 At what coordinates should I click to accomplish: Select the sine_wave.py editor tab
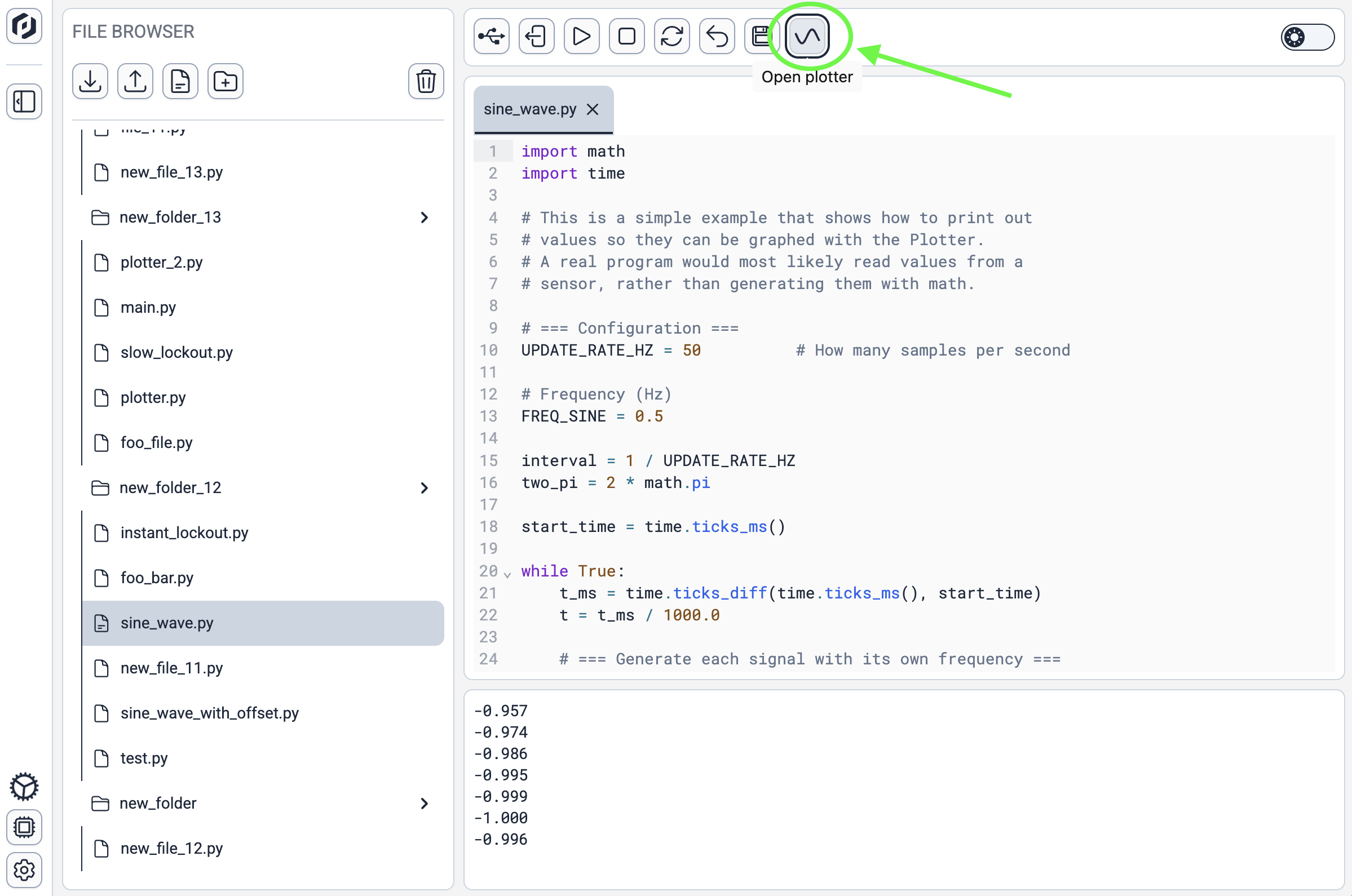click(529, 109)
